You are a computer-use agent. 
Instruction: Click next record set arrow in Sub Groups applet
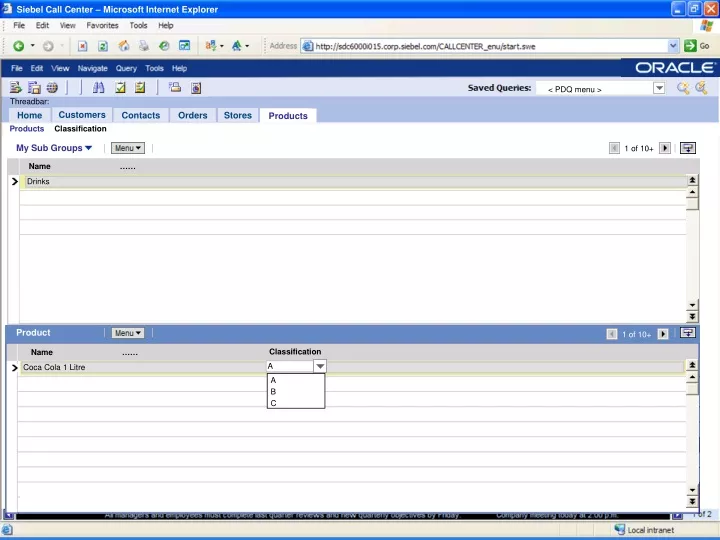coord(664,148)
